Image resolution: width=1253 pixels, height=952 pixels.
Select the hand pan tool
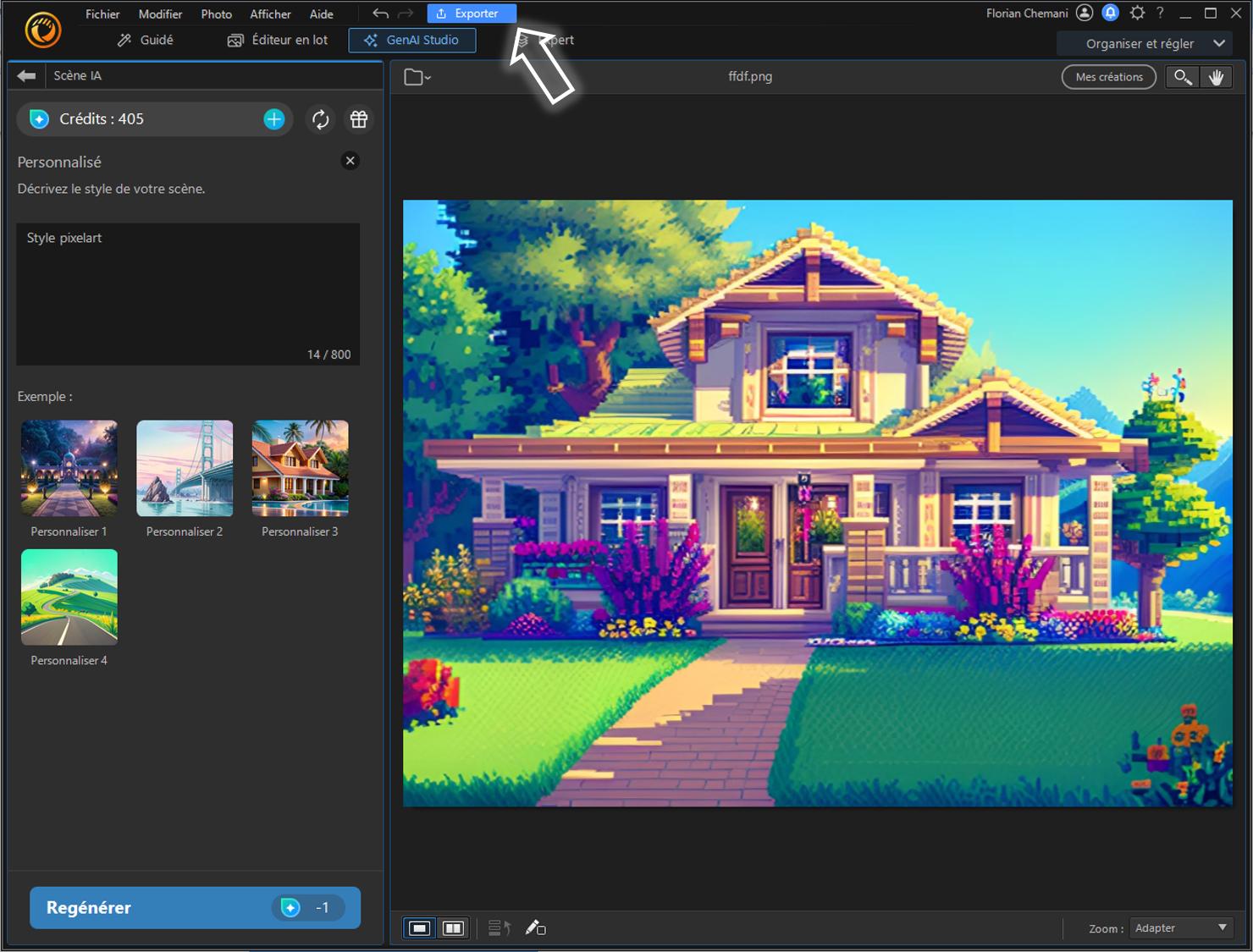(1216, 77)
